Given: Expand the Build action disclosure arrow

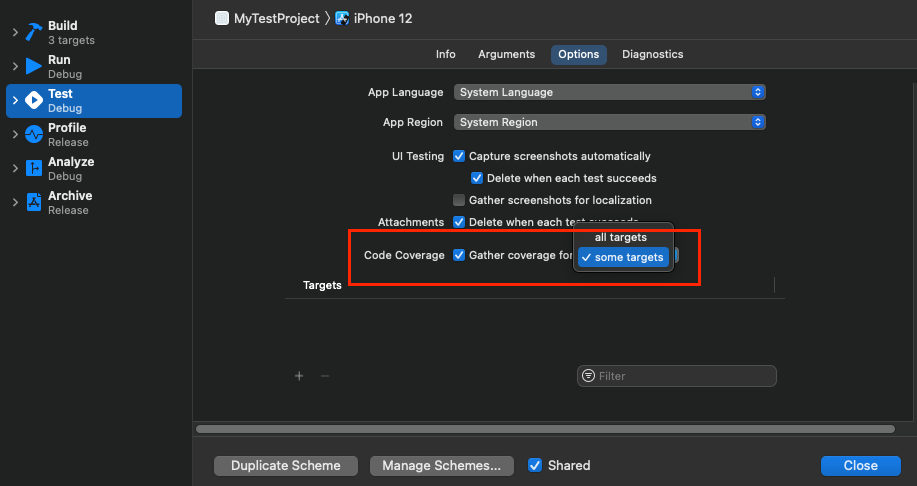Looking at the screenshot, I should coord(15,32).
